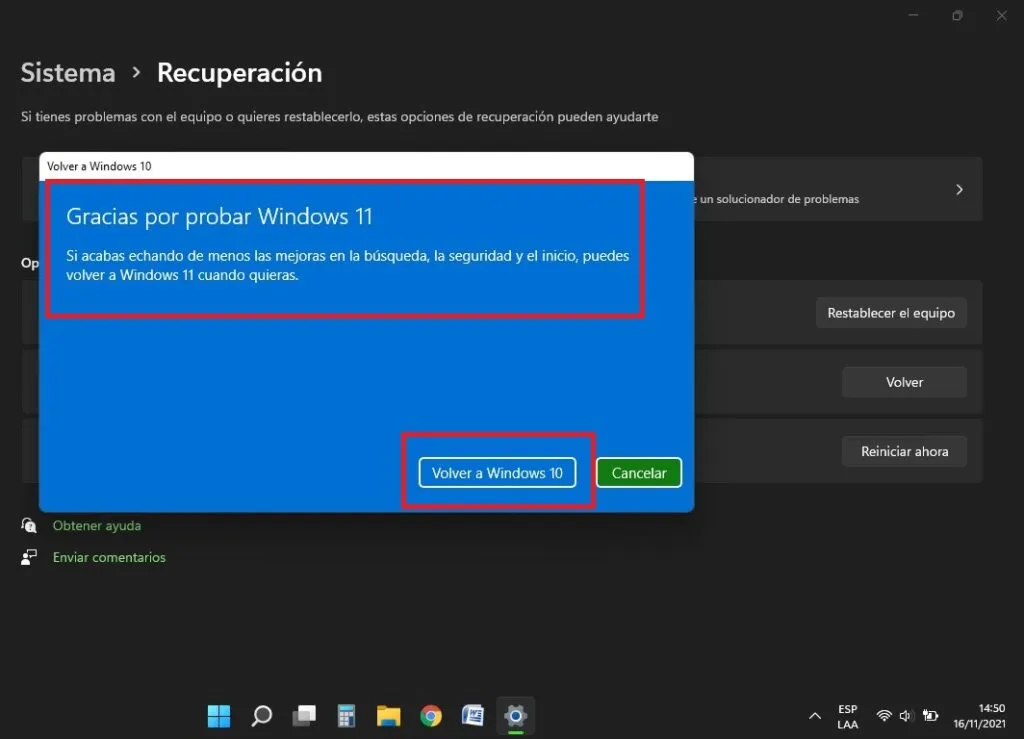Open the help headset icon beside Obtener ayuda
This screenshot has height=739, width=1024.
pos(29,525)
